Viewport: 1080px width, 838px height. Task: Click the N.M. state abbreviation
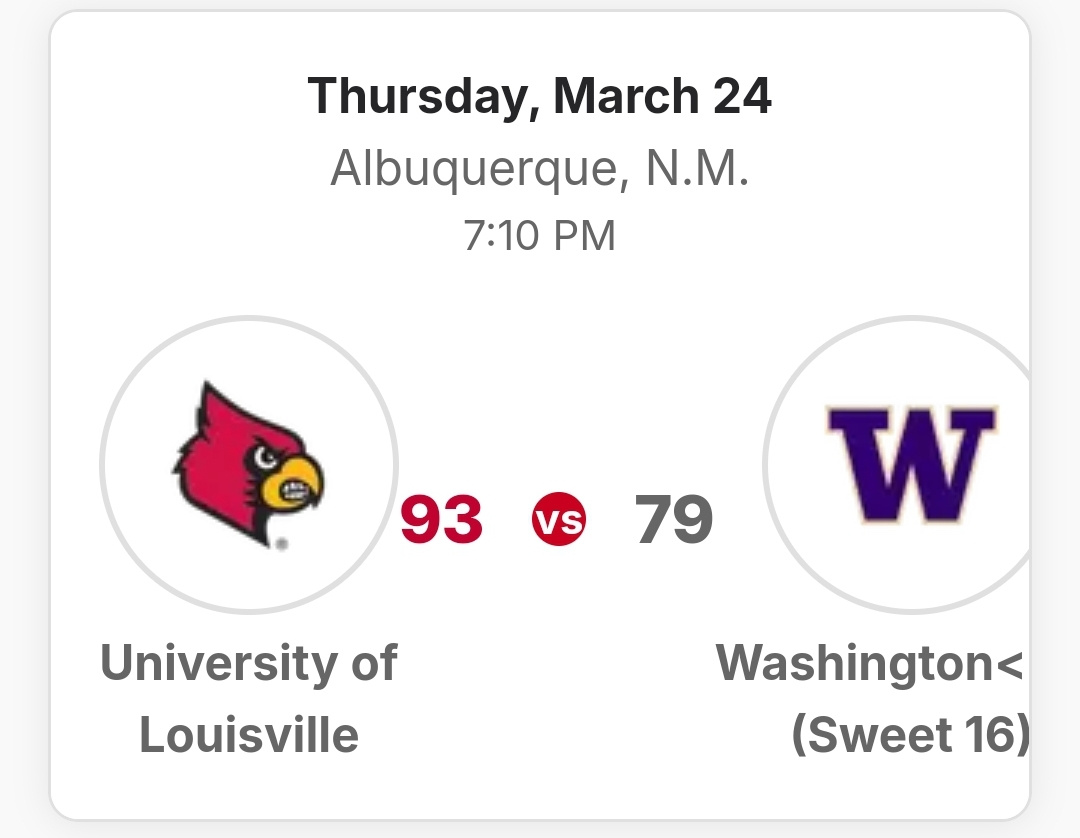coord(696,170)
